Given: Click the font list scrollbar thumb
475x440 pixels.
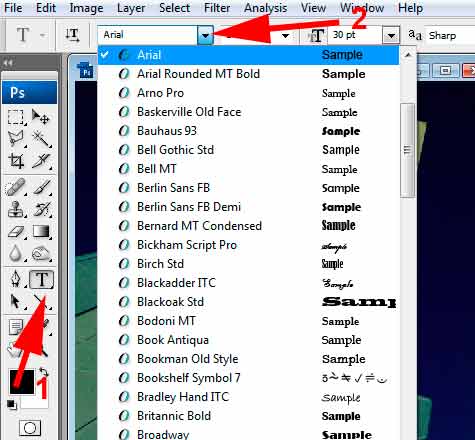Looking at the screenshot, I should (407, 150).
